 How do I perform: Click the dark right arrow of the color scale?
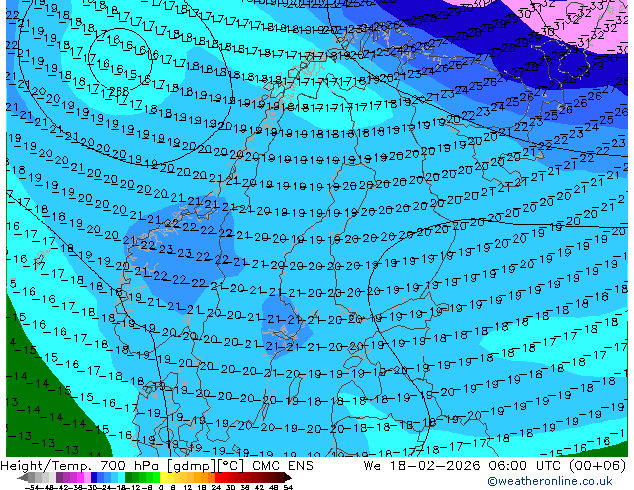(x=288, y=477)
